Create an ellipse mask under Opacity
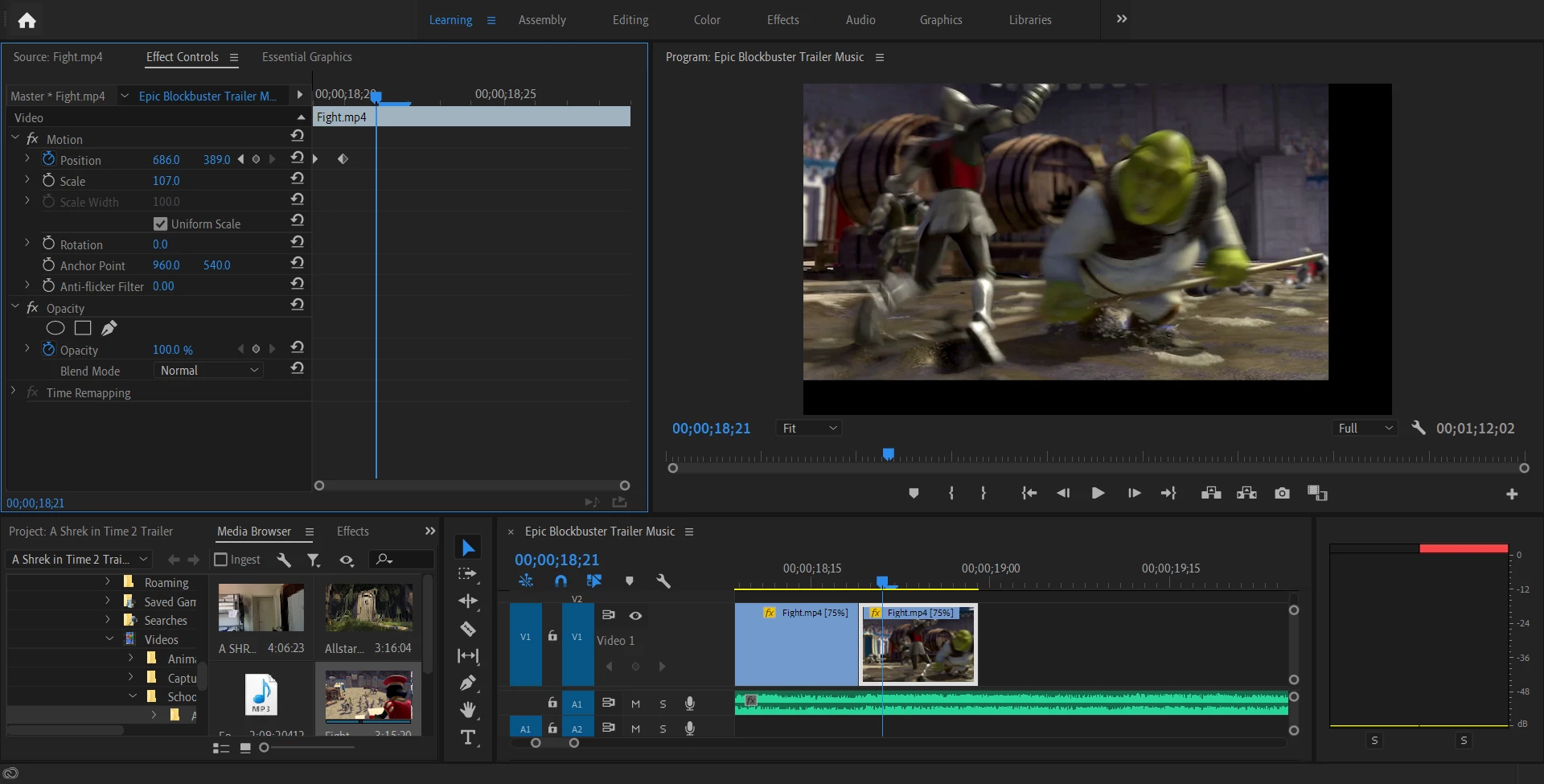The image size is (1544, 784). [55, 328]
